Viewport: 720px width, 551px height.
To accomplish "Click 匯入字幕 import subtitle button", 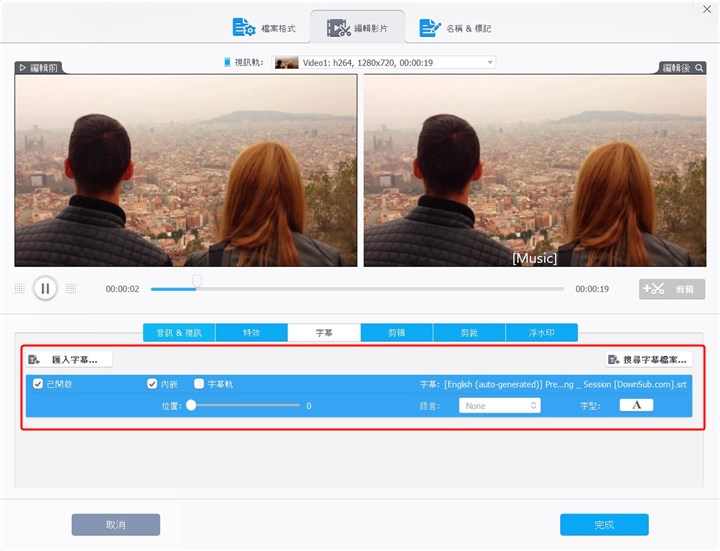I will pyautogui.click(x=69, y=360).
